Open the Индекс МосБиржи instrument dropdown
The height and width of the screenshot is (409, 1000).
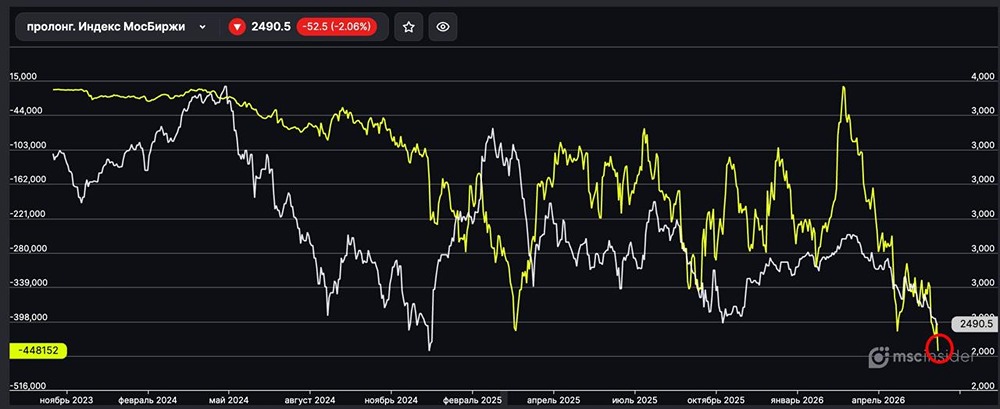(116, 27)
